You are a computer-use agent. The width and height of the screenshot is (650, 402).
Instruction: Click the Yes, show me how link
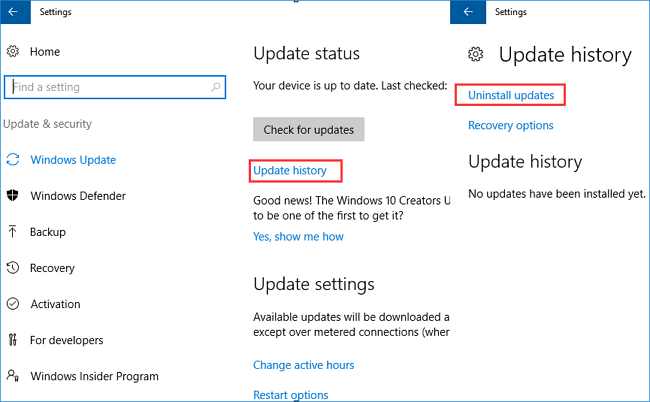tap(298, 236)
